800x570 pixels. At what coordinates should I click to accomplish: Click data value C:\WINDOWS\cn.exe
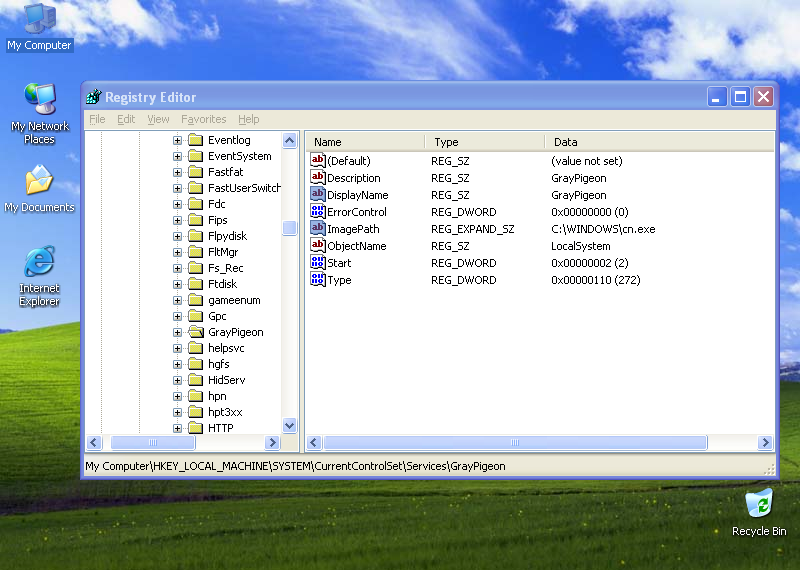click(603, 229)
